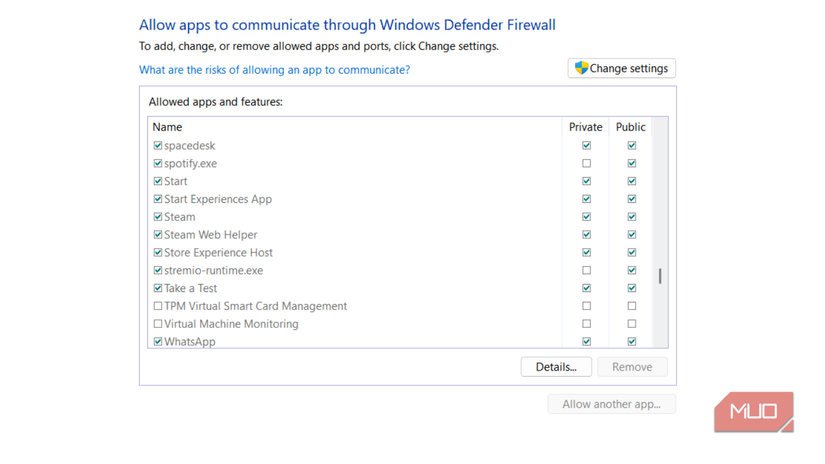Uncheck Private for WhatsApp
Image resolution: width=825 pixels, height=464 pixels.
pyautogui.click(x=586, y=342)
